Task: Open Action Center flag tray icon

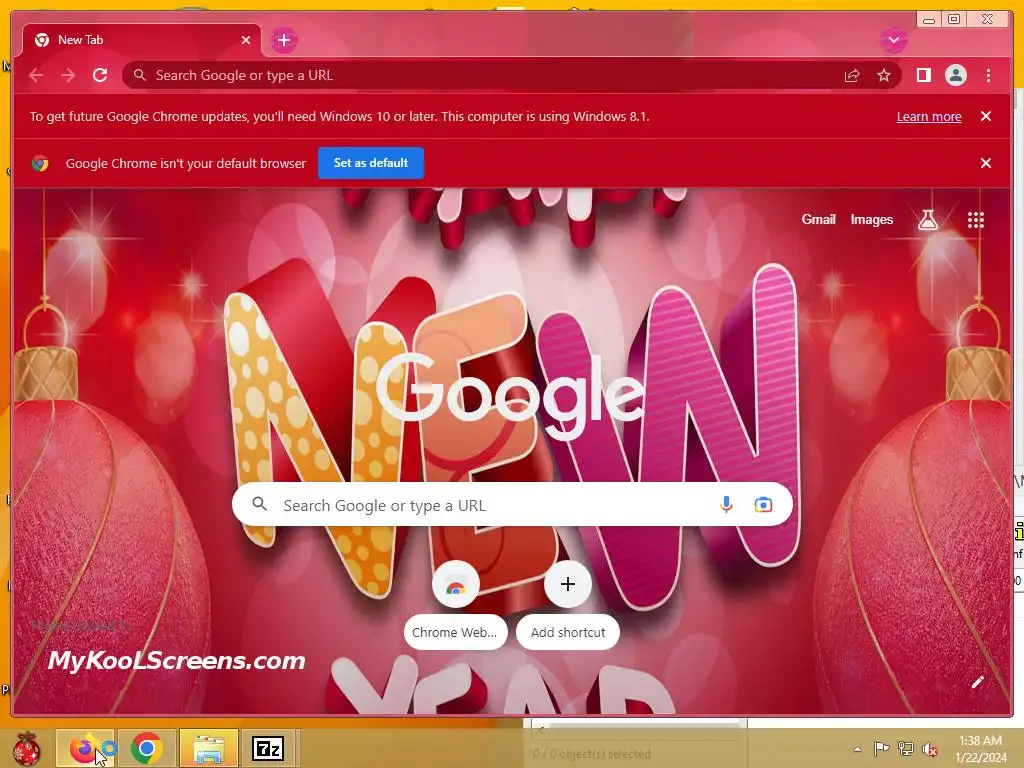Action: [881, 748]
